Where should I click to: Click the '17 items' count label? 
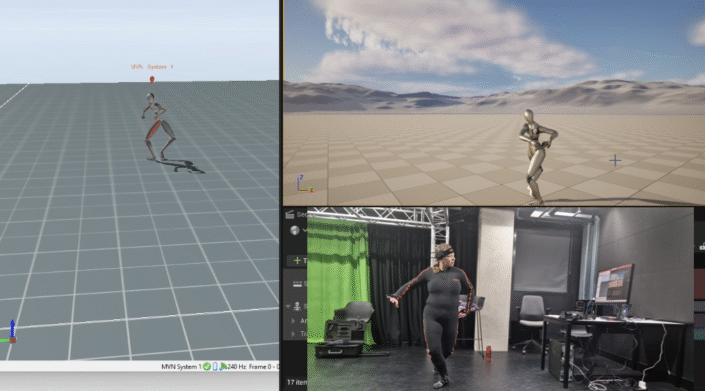coord(297,382)
